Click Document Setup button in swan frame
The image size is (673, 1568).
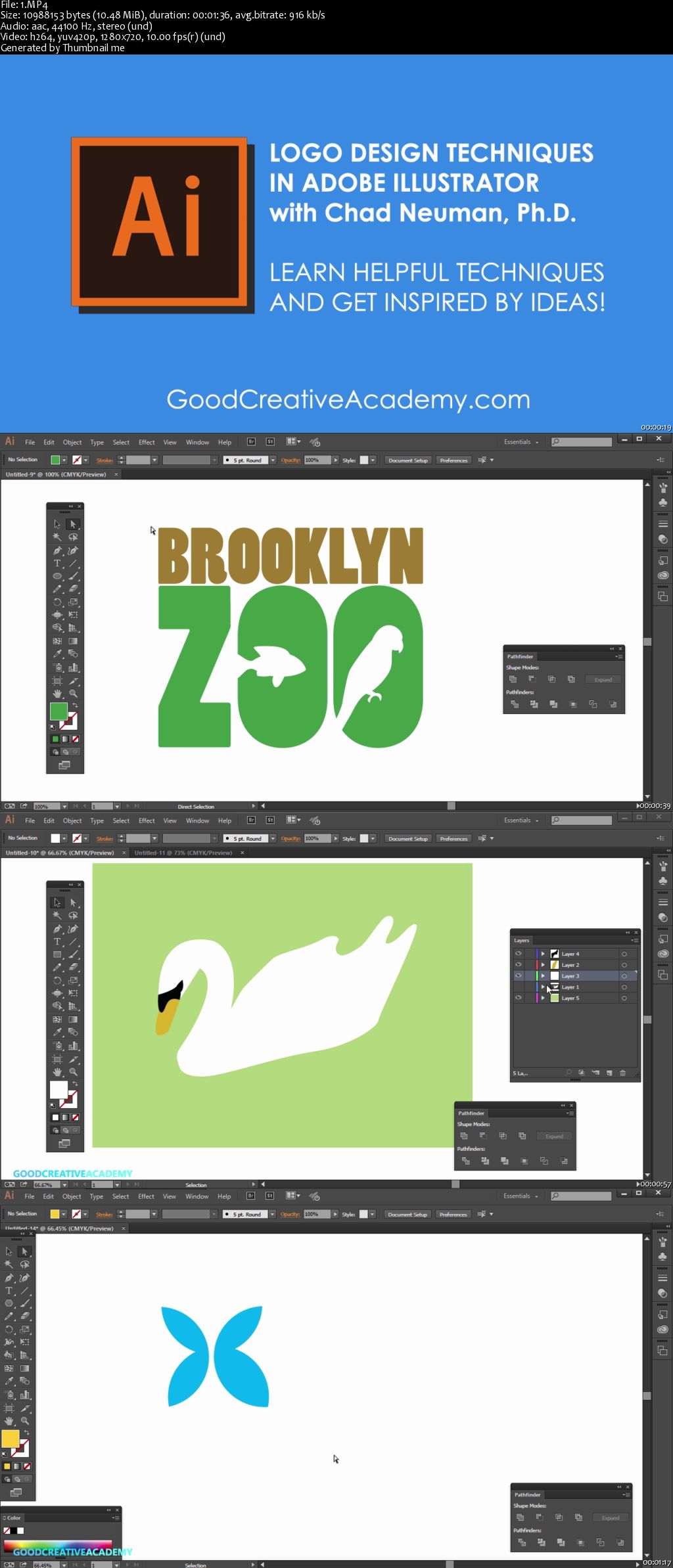point(407,839)
